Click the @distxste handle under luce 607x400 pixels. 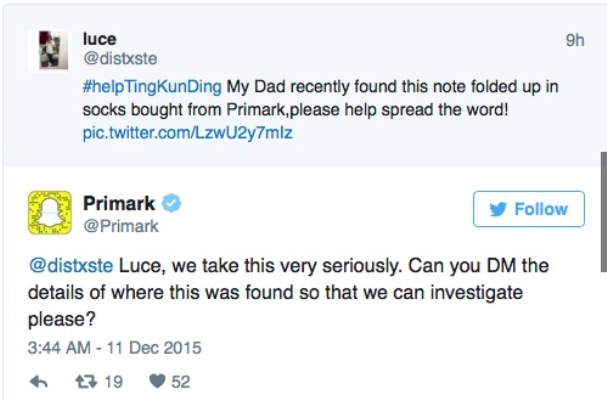coord(119,60)
